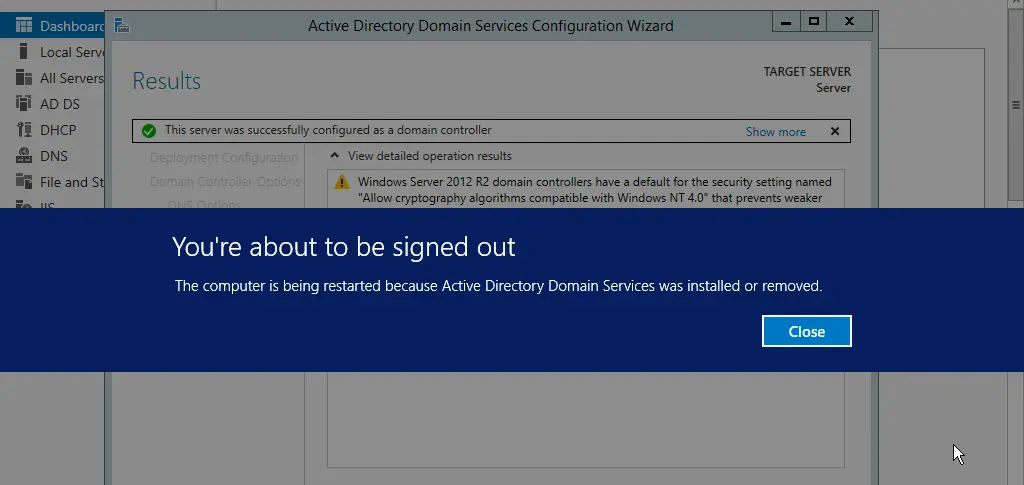The image size is (1024, 485).
Task: Click the yellow warning icon in results
Action: (342, 182)
